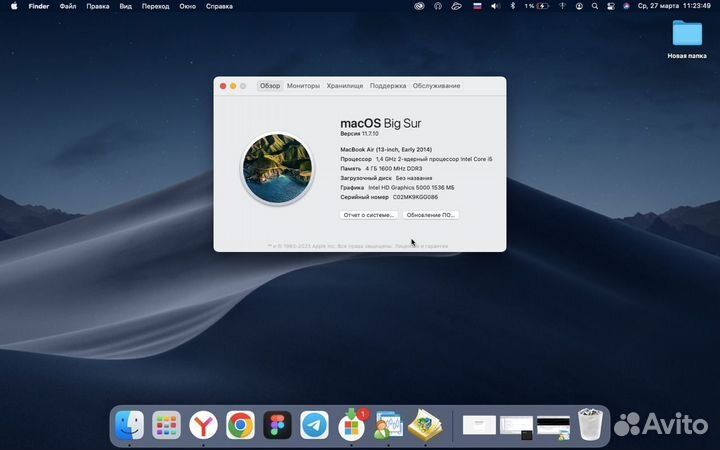Screen dimensions: 720x450
Task: Click the date and time clock
Action: (674, 6)
